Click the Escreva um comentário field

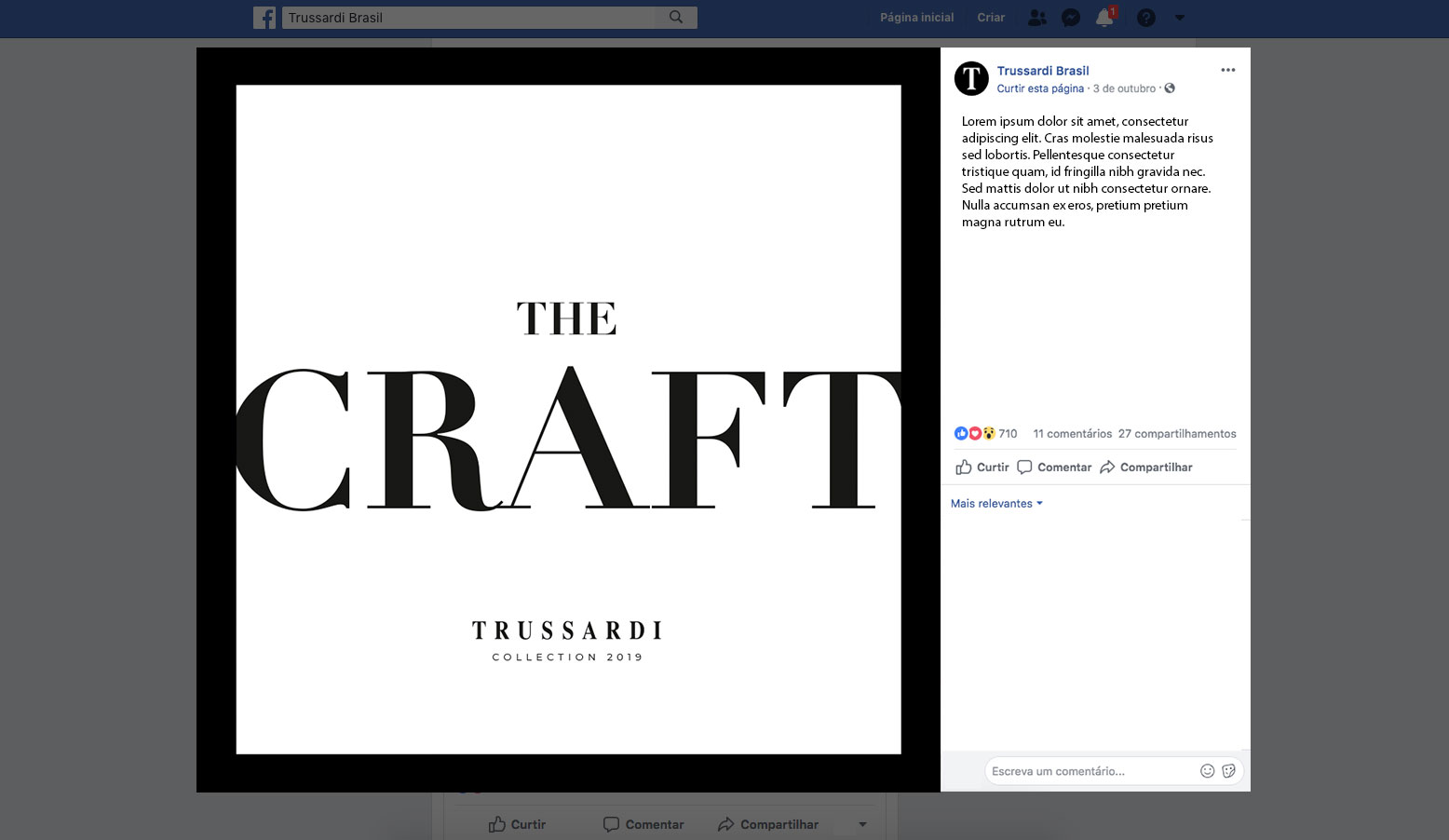point(1091,771)
